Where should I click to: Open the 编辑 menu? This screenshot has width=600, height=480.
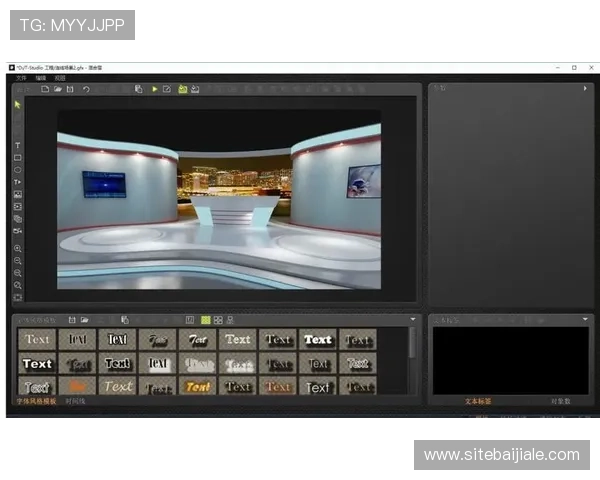tap(41, 77)
